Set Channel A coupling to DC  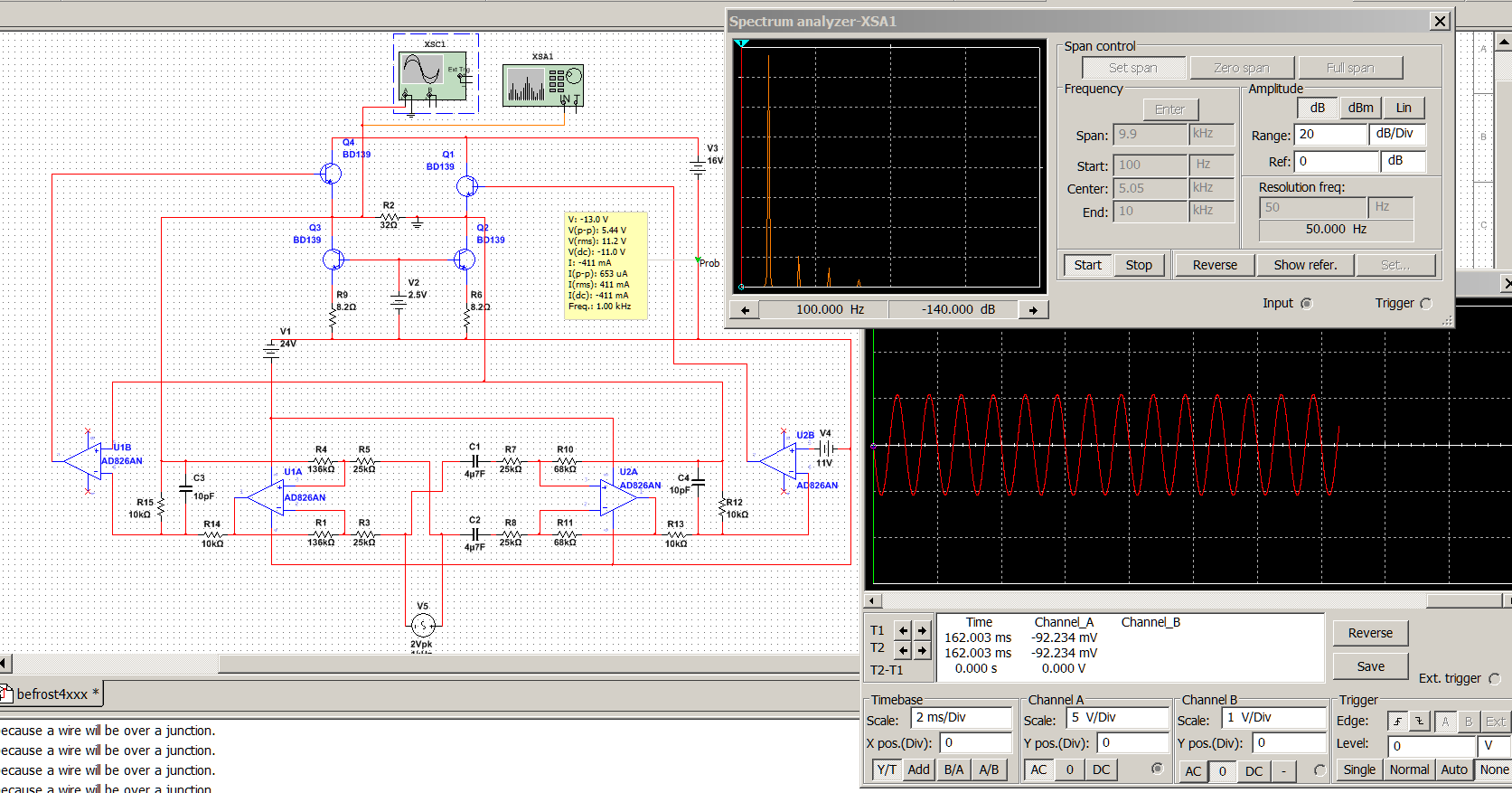pos(1101,769)
